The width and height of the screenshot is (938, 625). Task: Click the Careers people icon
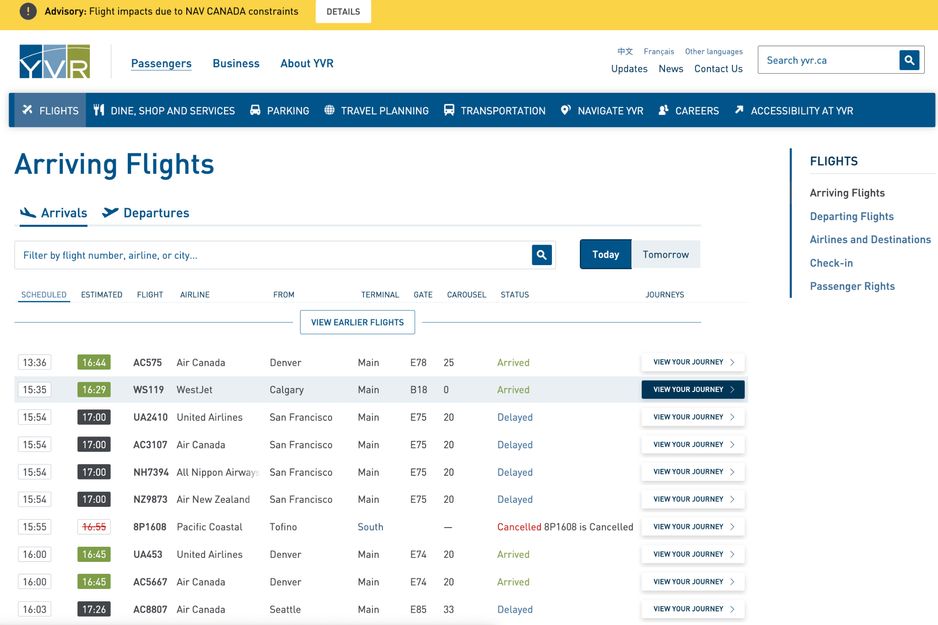tap(663, 111)
